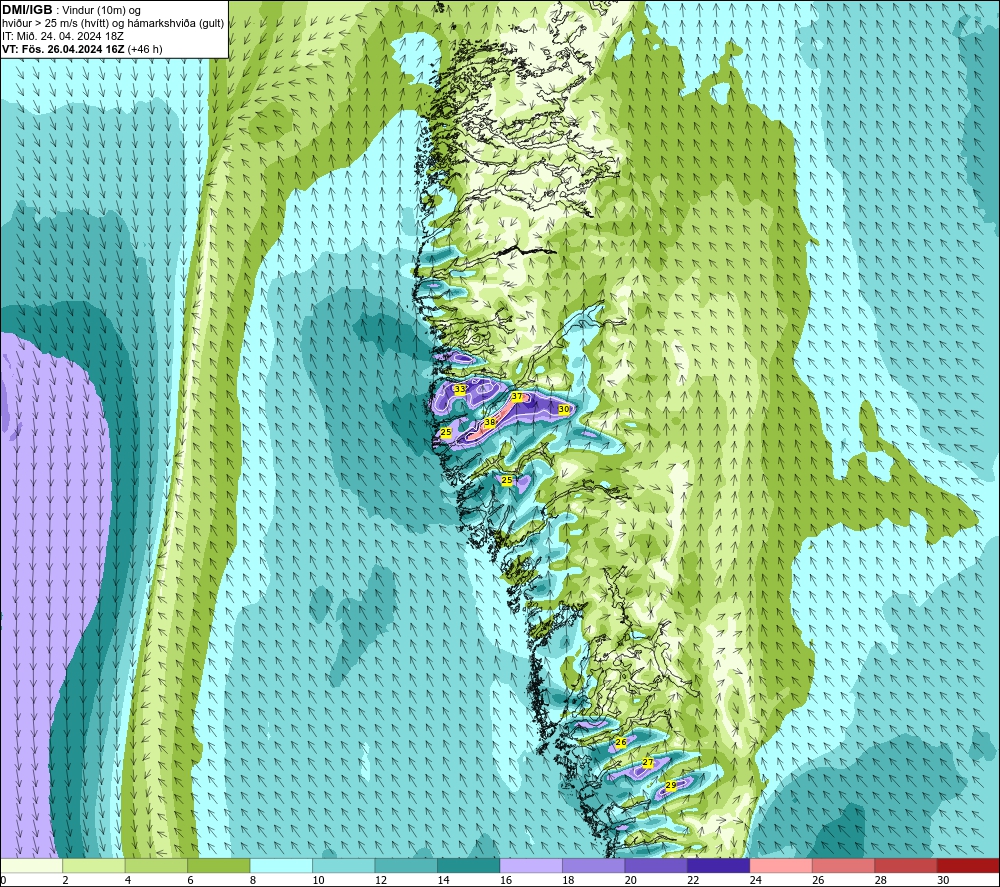Click the 'IT: Mið. 24. 04. 2024 18Z' line
The image size is (1000, 887).
tap(62, 36)
